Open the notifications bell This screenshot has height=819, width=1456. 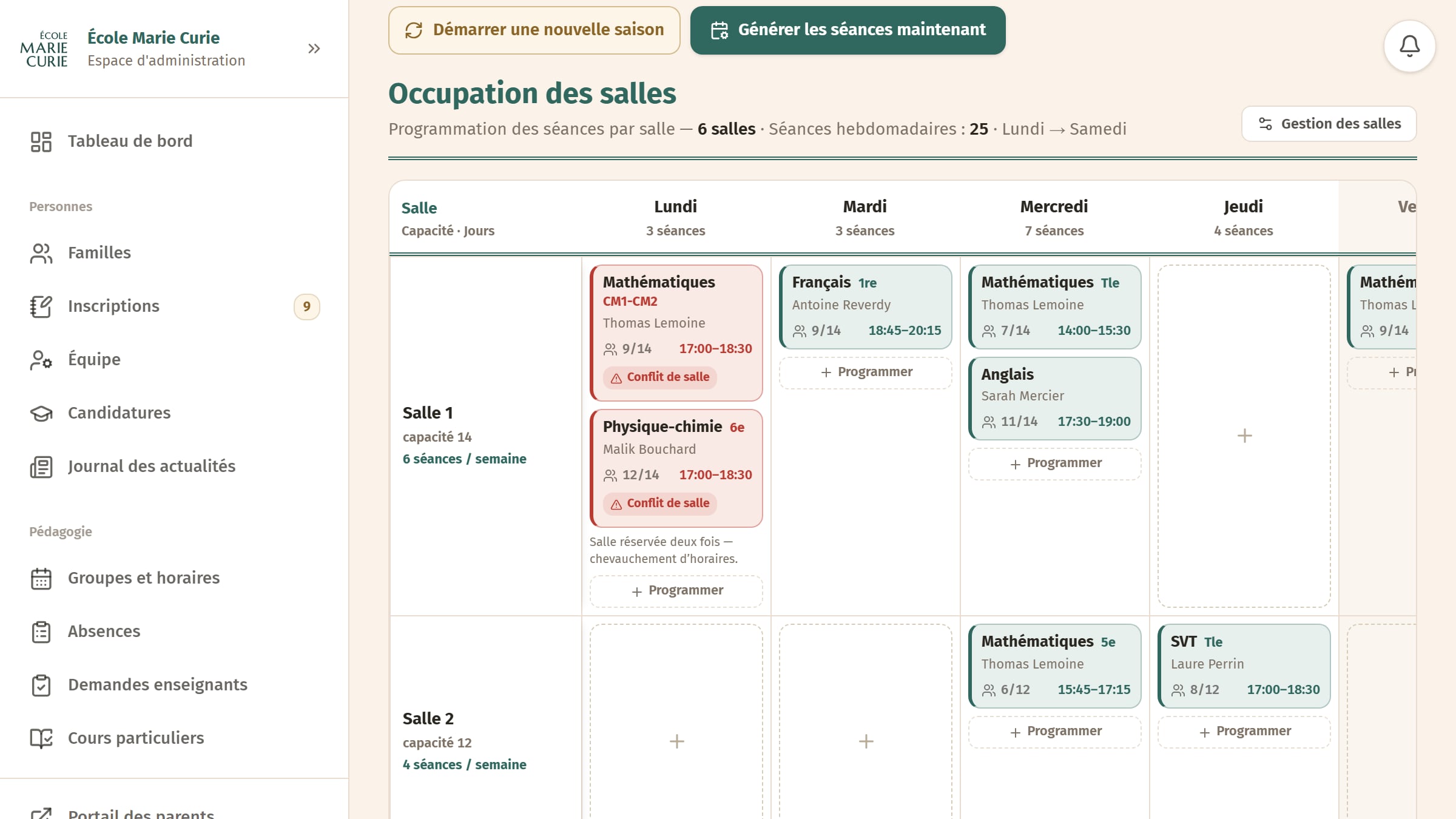pos(1409,46)
